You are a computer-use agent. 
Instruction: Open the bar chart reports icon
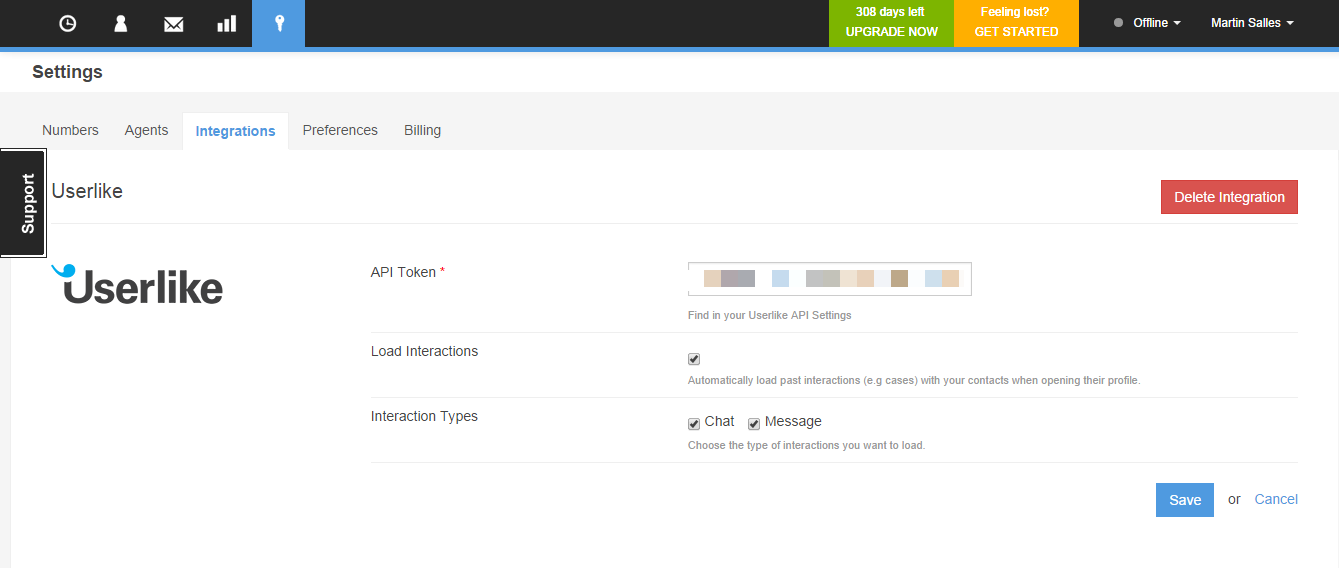[226, 23]
